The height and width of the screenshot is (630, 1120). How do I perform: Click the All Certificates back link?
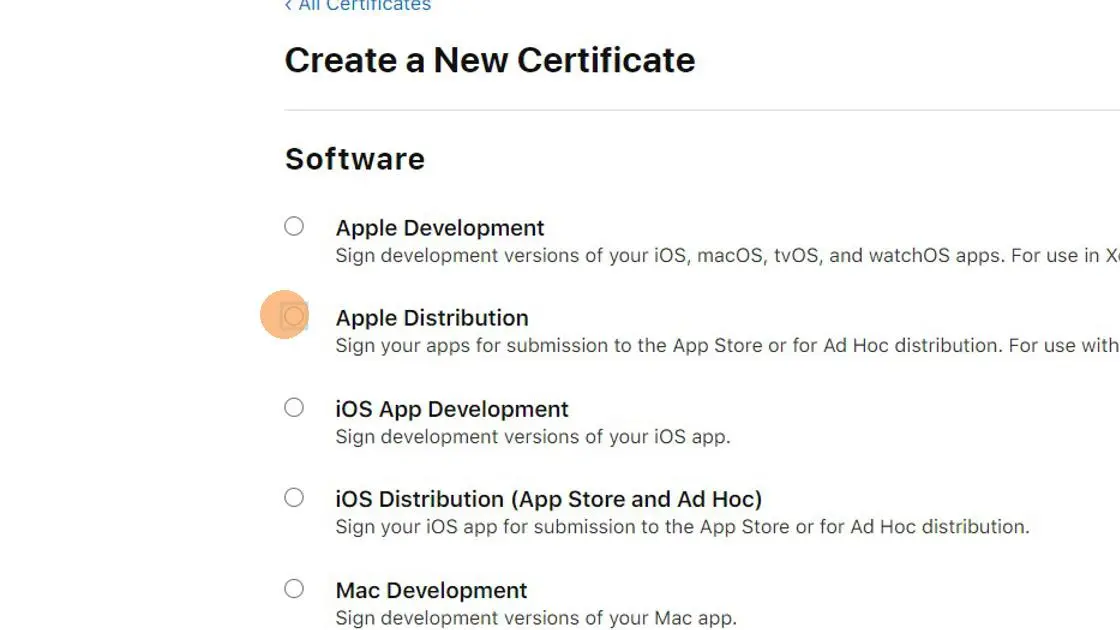[363, 6]
